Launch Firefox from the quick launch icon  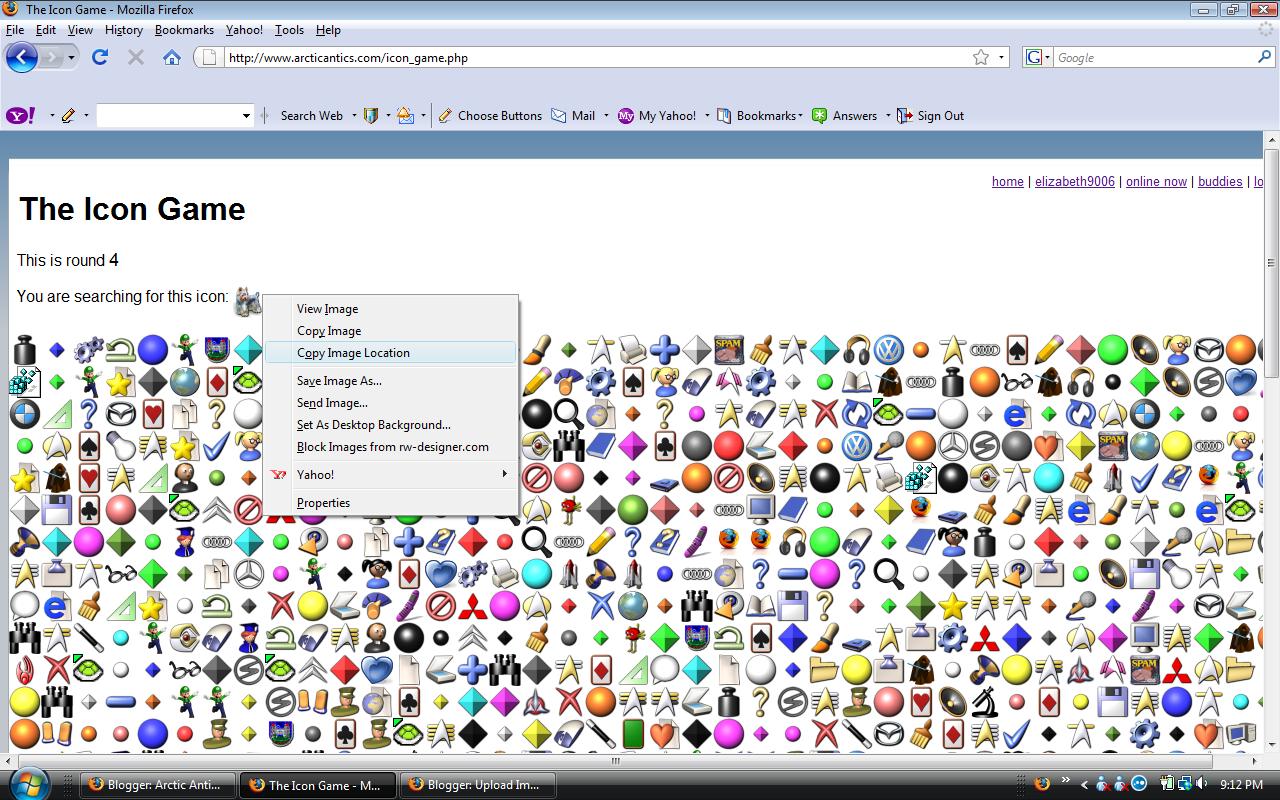[1041, 784]
